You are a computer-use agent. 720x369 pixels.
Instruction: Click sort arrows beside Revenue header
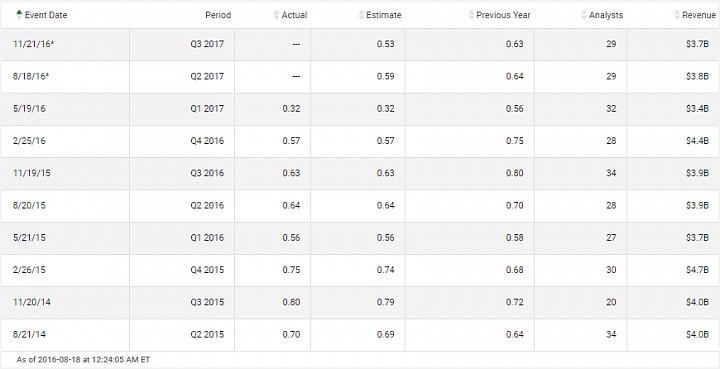coord(677,15)
